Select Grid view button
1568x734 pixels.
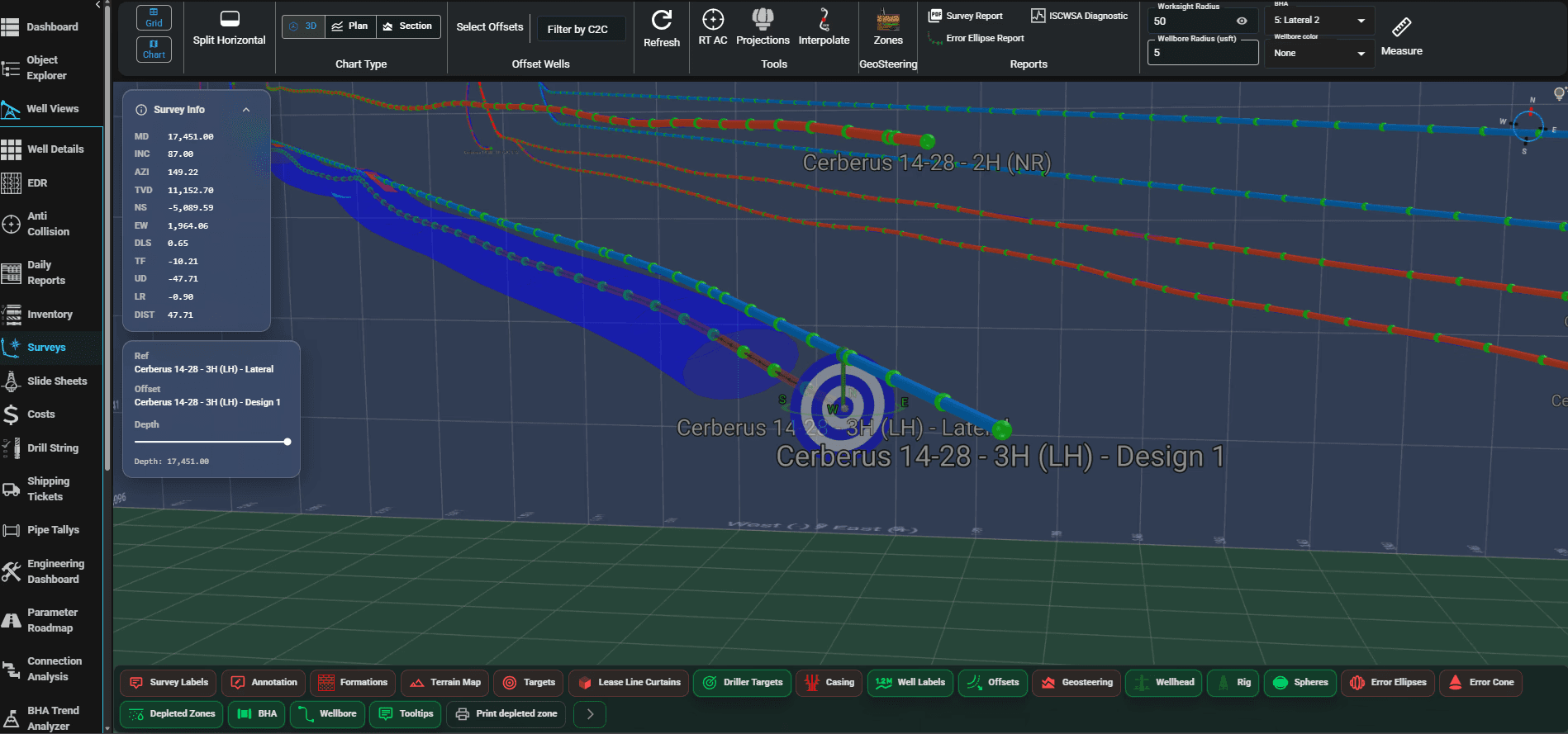tap(154, 18)
